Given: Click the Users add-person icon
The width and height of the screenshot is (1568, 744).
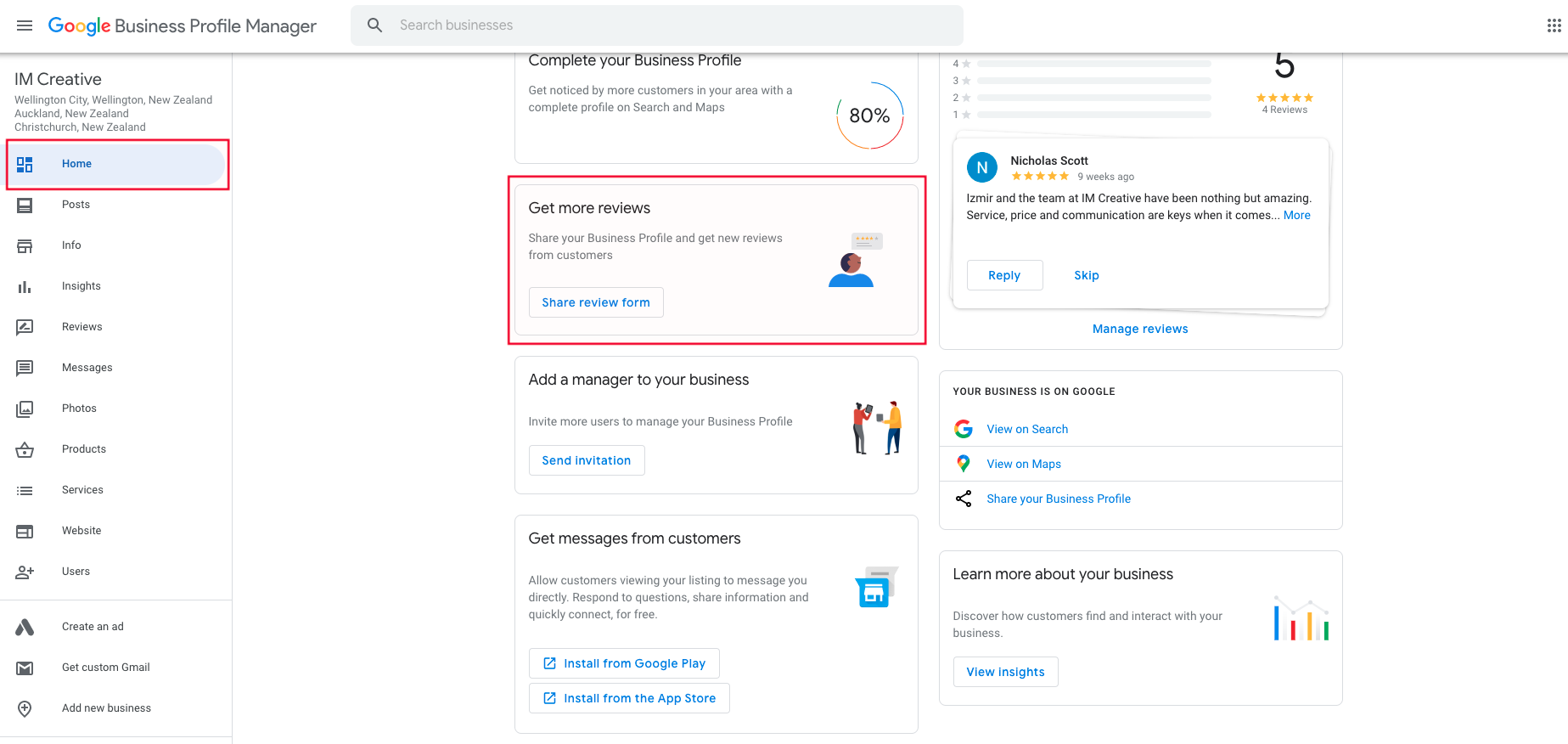Looking at the screenshot, I should click(25, 572).
